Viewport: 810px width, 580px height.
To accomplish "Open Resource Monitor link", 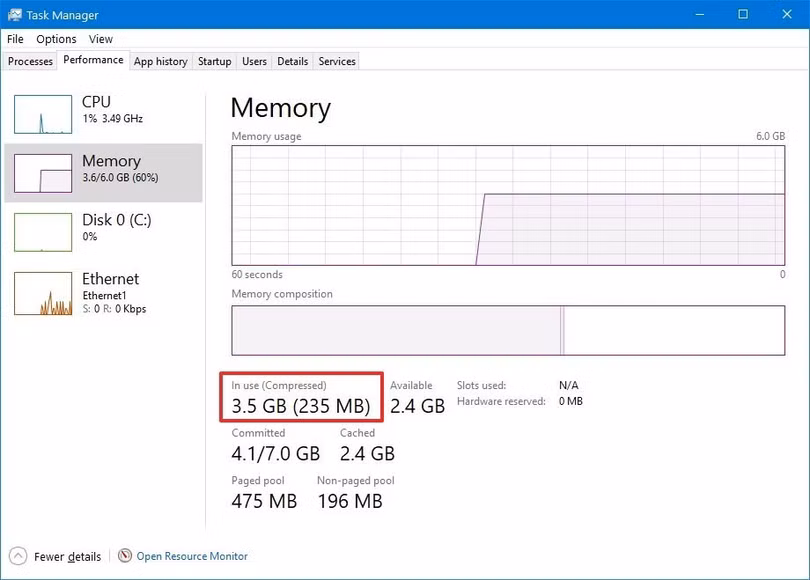I will click(192, 556).
